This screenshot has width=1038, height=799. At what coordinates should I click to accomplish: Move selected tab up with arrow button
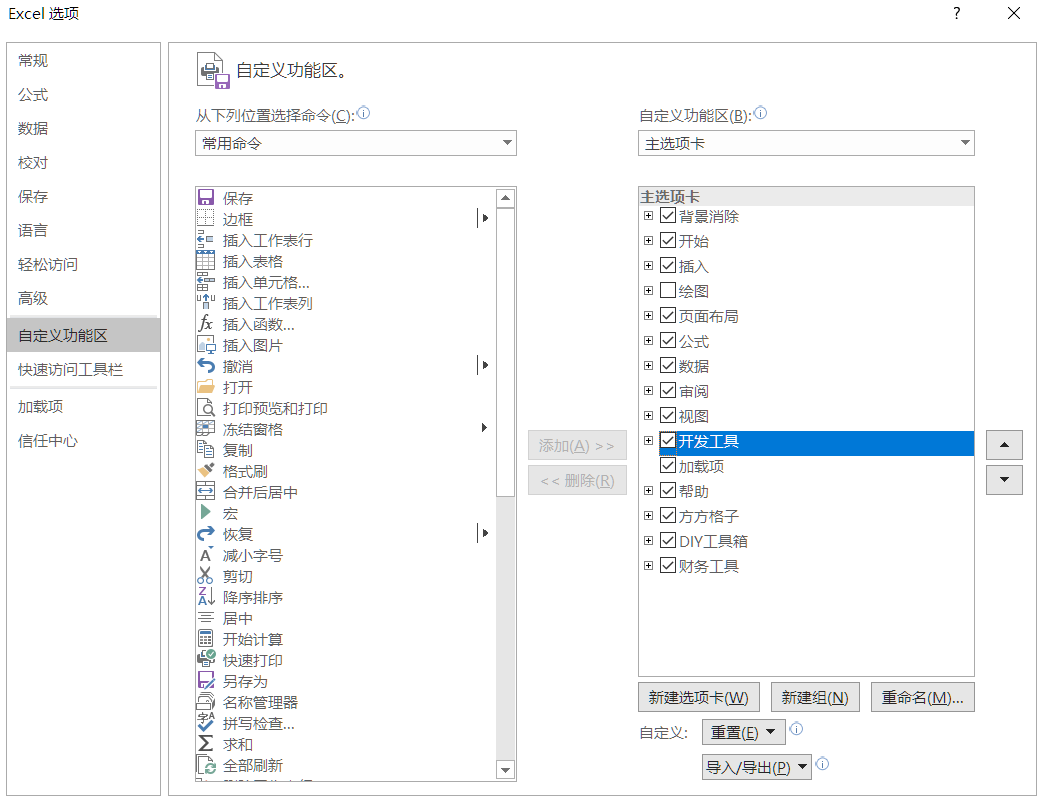pos(1004,445)
